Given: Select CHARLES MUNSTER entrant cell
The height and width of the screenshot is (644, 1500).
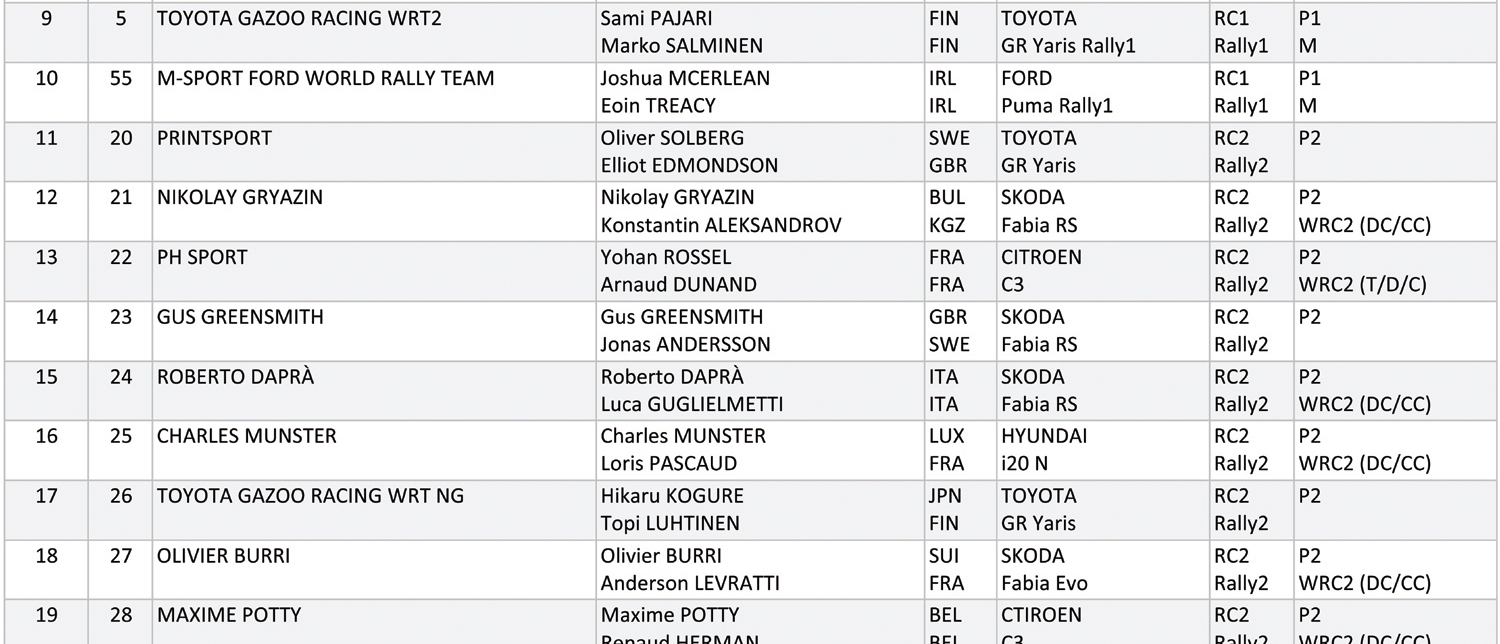Looking at the screenshot, I should pos(373,450).
